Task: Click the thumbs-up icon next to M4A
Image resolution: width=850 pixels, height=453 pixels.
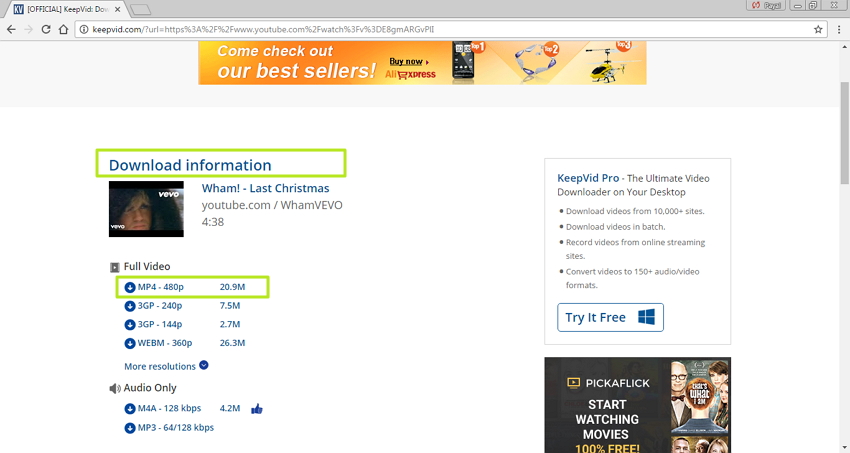Action: tap(257, 409)
